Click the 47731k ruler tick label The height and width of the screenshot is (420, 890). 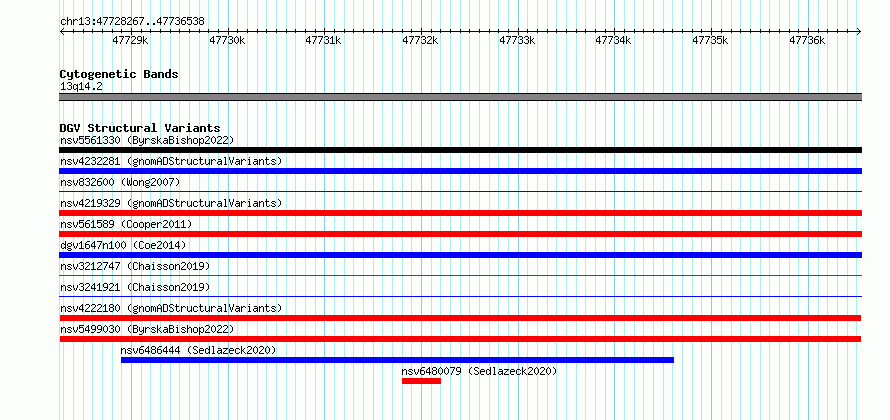[x=324, y=40]
